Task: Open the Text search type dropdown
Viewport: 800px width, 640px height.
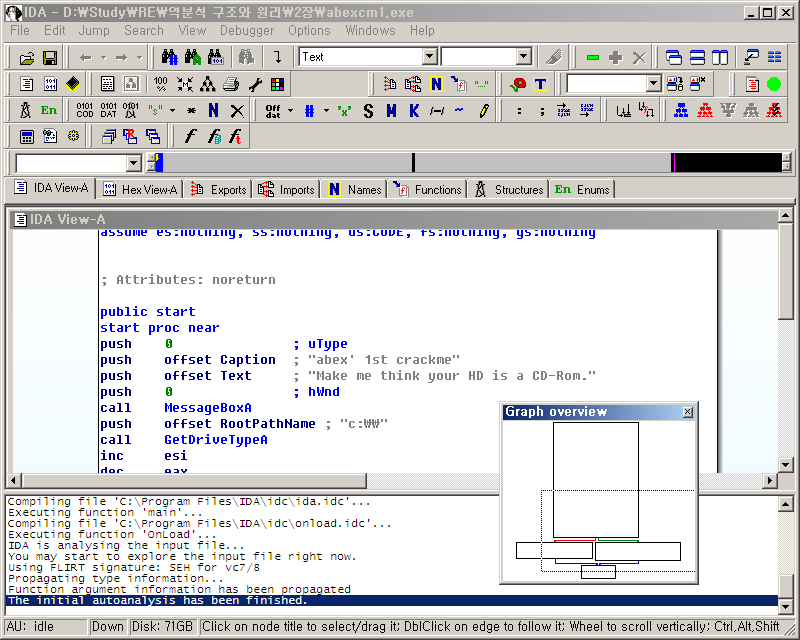Action: [x=430, y=57]
